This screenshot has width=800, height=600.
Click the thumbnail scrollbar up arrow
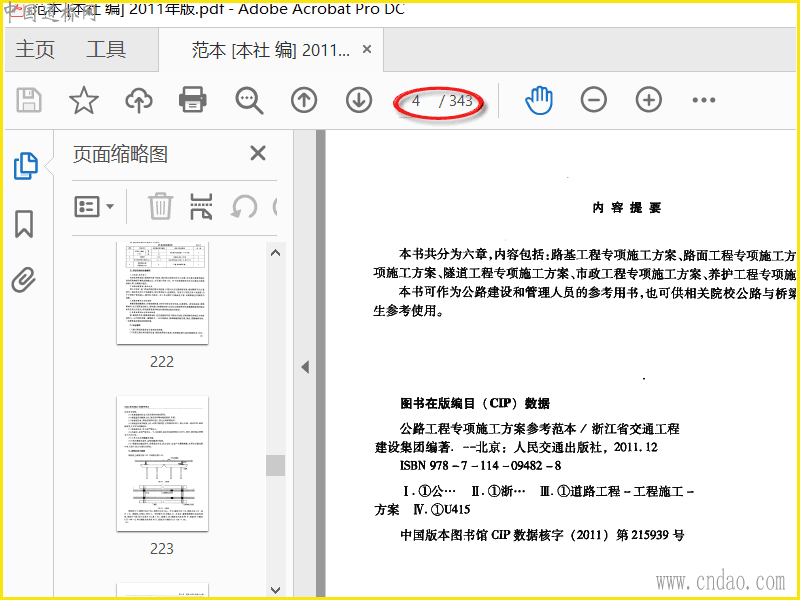coord(276,253)
